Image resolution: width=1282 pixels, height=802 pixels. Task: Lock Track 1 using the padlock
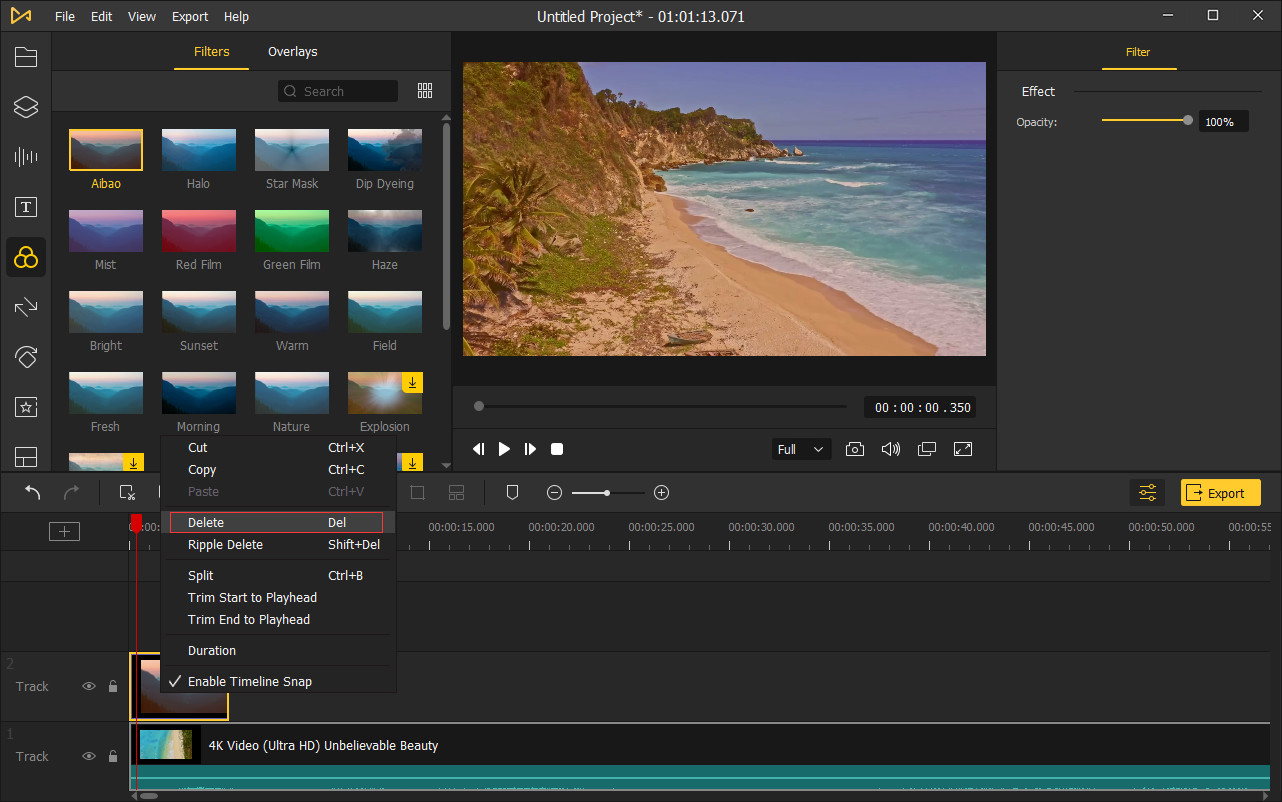[x=112, y=756]
